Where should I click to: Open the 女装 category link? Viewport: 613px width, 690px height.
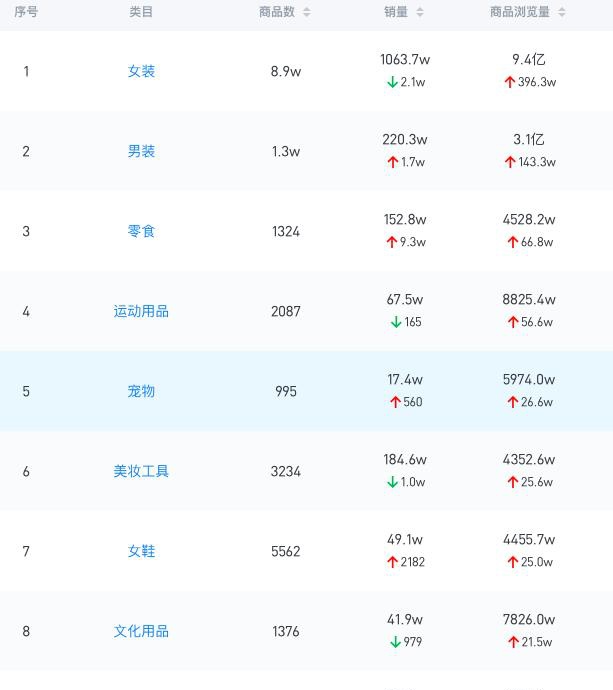[x=141, y=71]
